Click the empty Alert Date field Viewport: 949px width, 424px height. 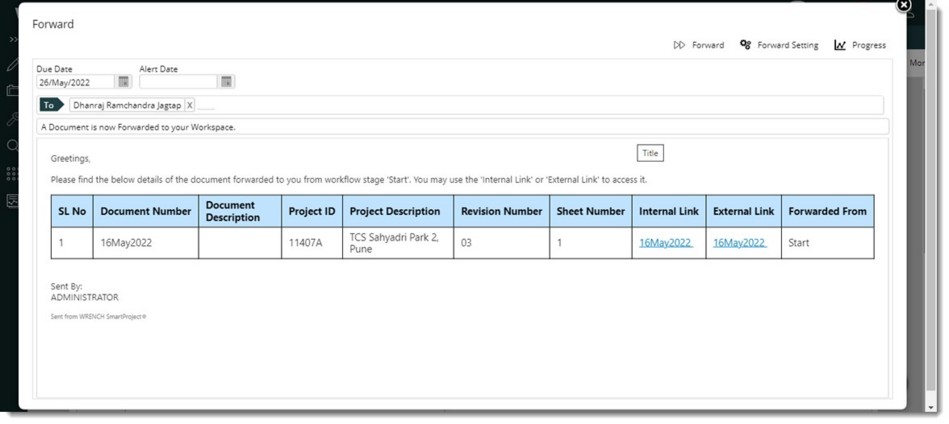click(178, 82)
